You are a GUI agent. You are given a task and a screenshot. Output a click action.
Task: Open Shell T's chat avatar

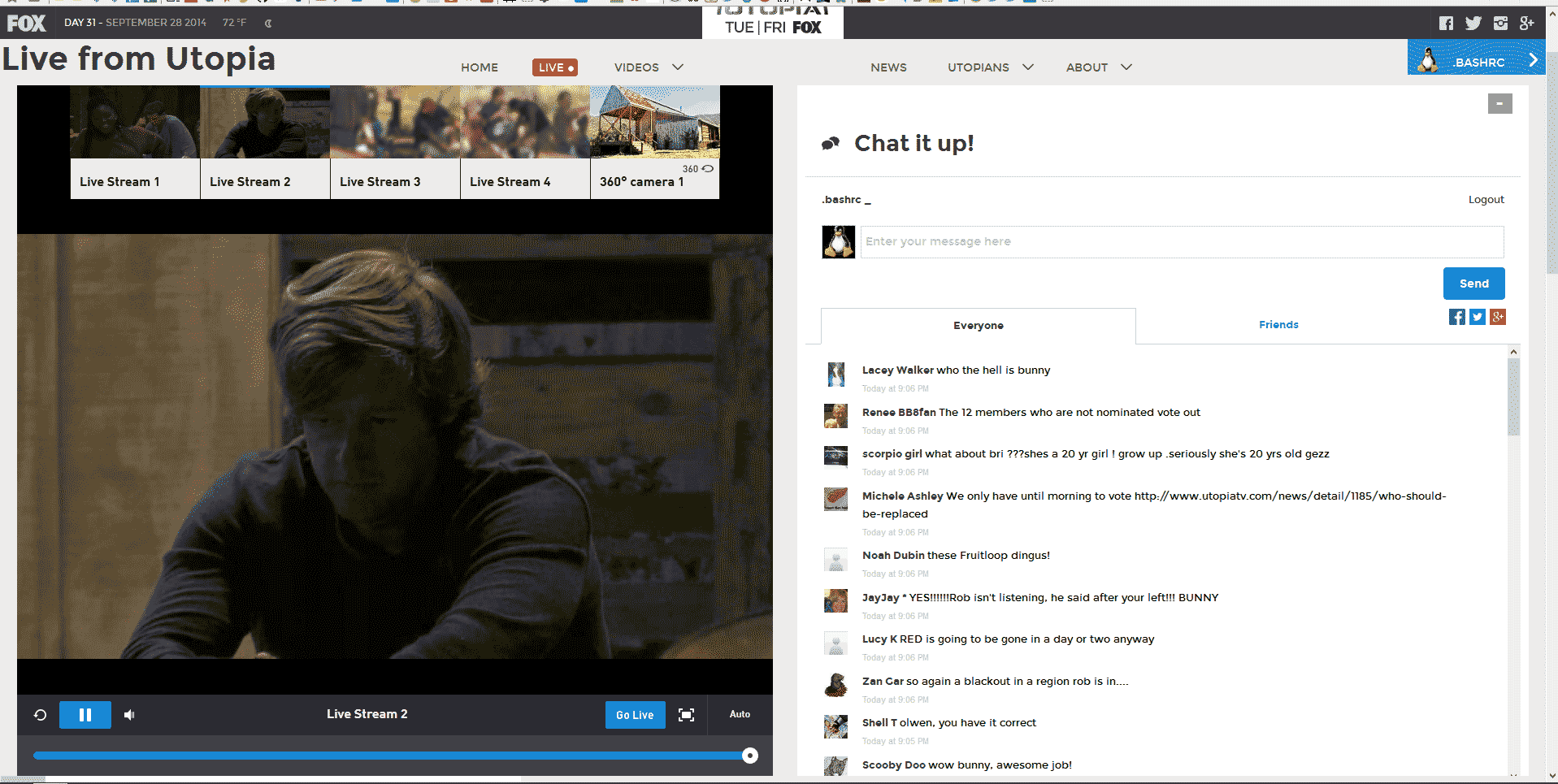coord(835,726)
